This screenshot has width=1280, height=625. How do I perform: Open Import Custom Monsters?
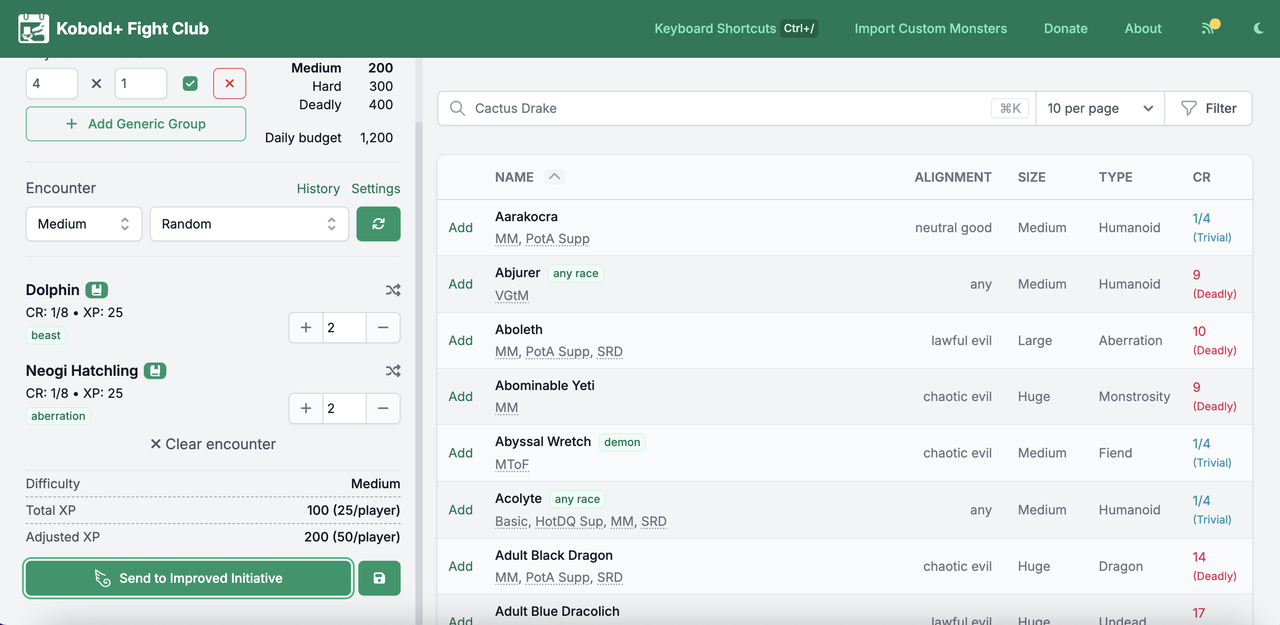tap(931, 28)
